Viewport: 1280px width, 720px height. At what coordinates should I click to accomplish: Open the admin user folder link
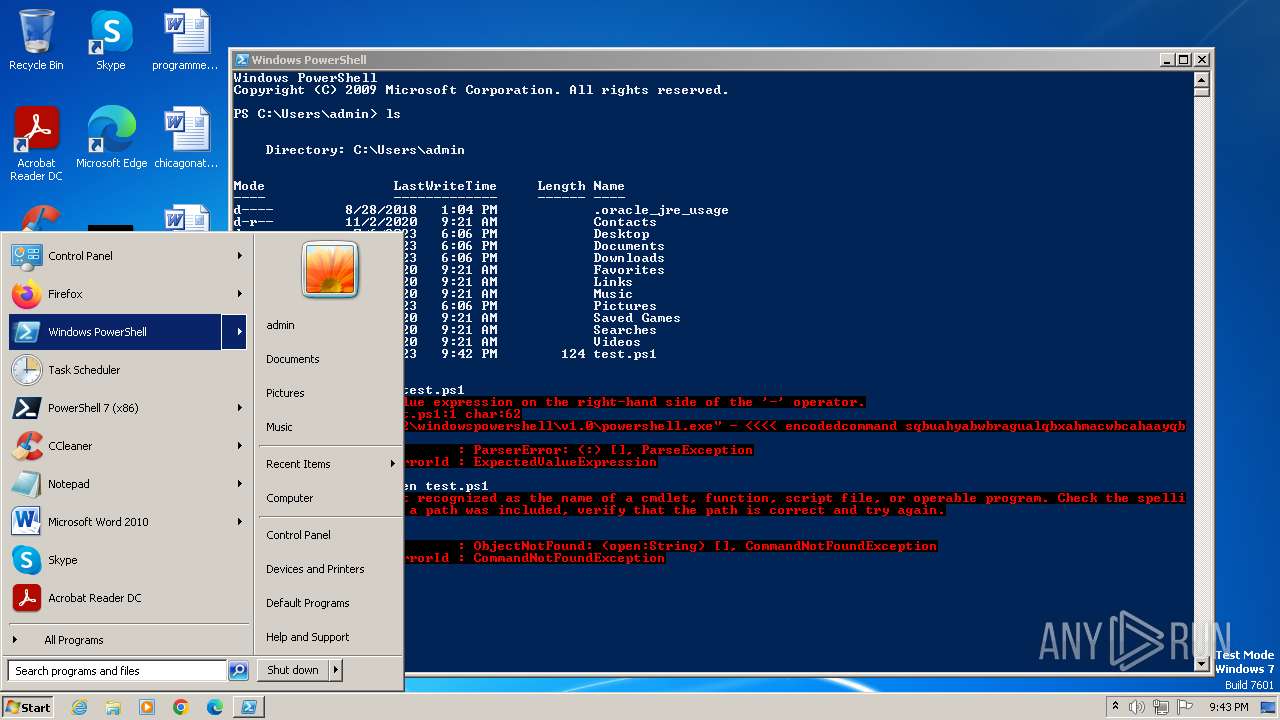(x=330, y=325)
